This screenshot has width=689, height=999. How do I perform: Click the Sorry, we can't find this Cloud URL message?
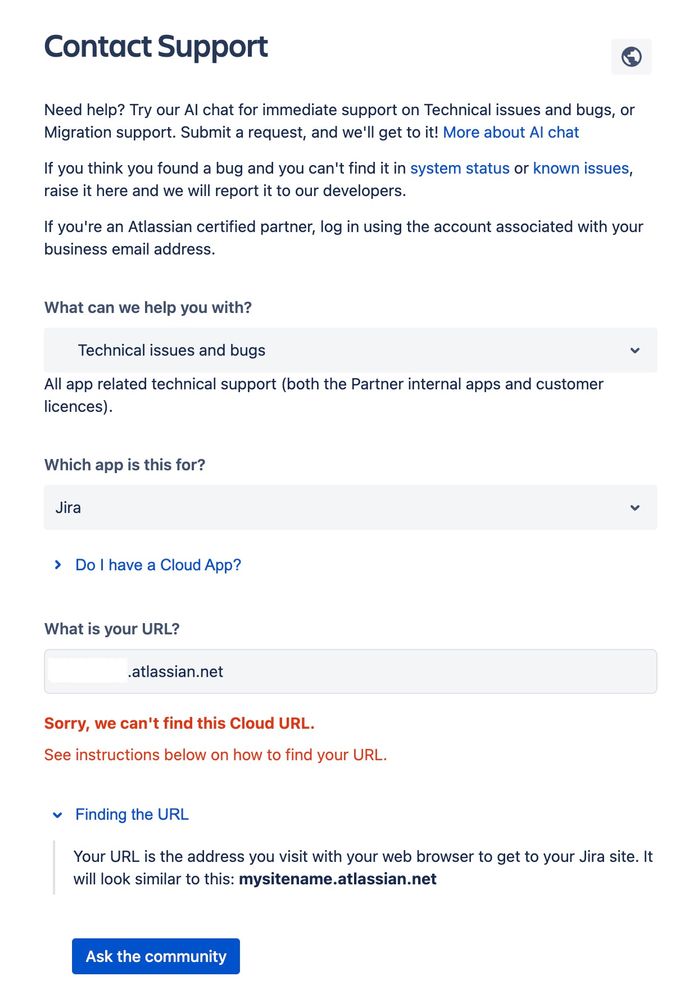coord(179,724)
